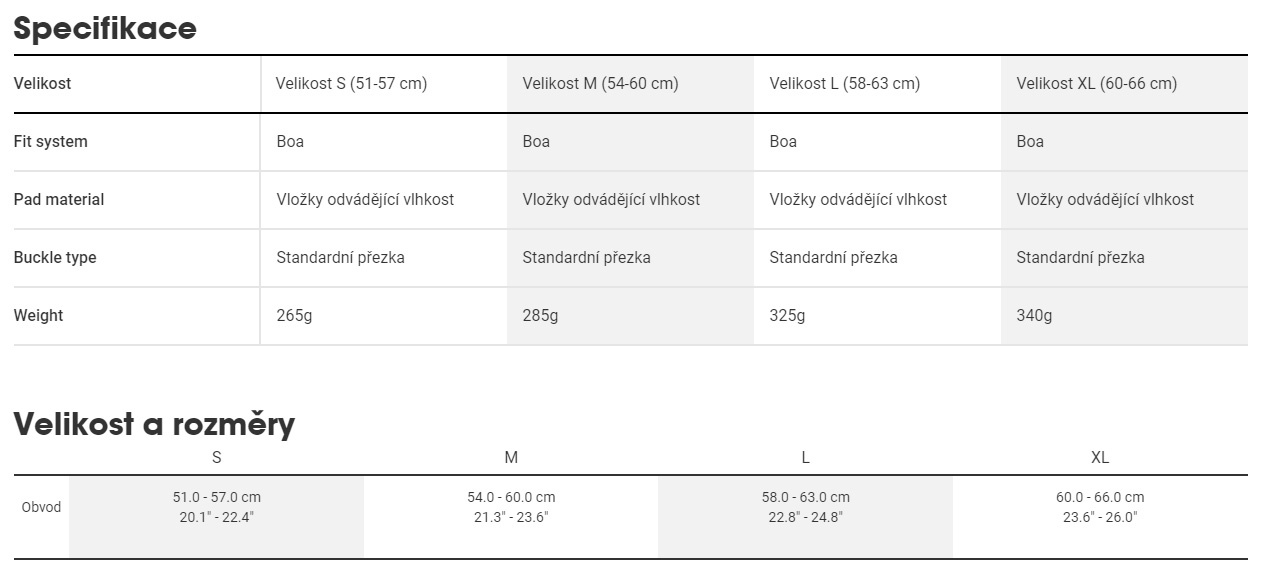Click the Fit system row label

[51, 142]
